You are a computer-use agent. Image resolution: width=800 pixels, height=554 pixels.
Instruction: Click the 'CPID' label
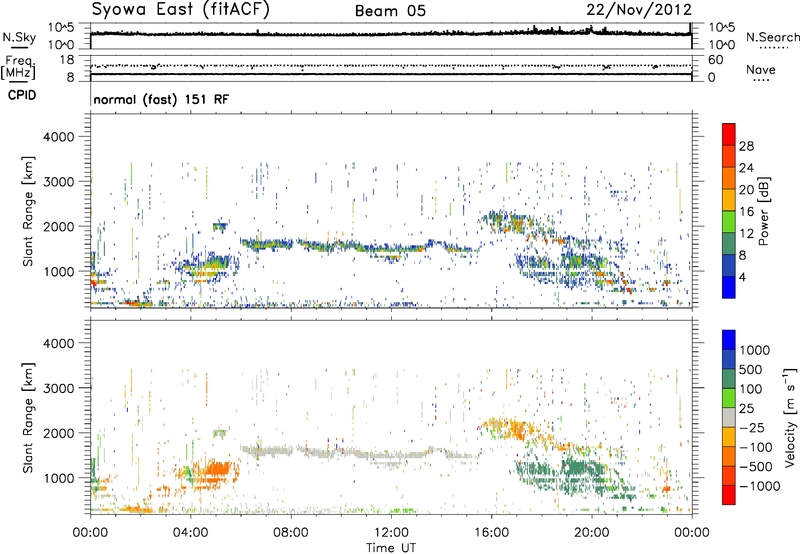(x=22, y=95)
